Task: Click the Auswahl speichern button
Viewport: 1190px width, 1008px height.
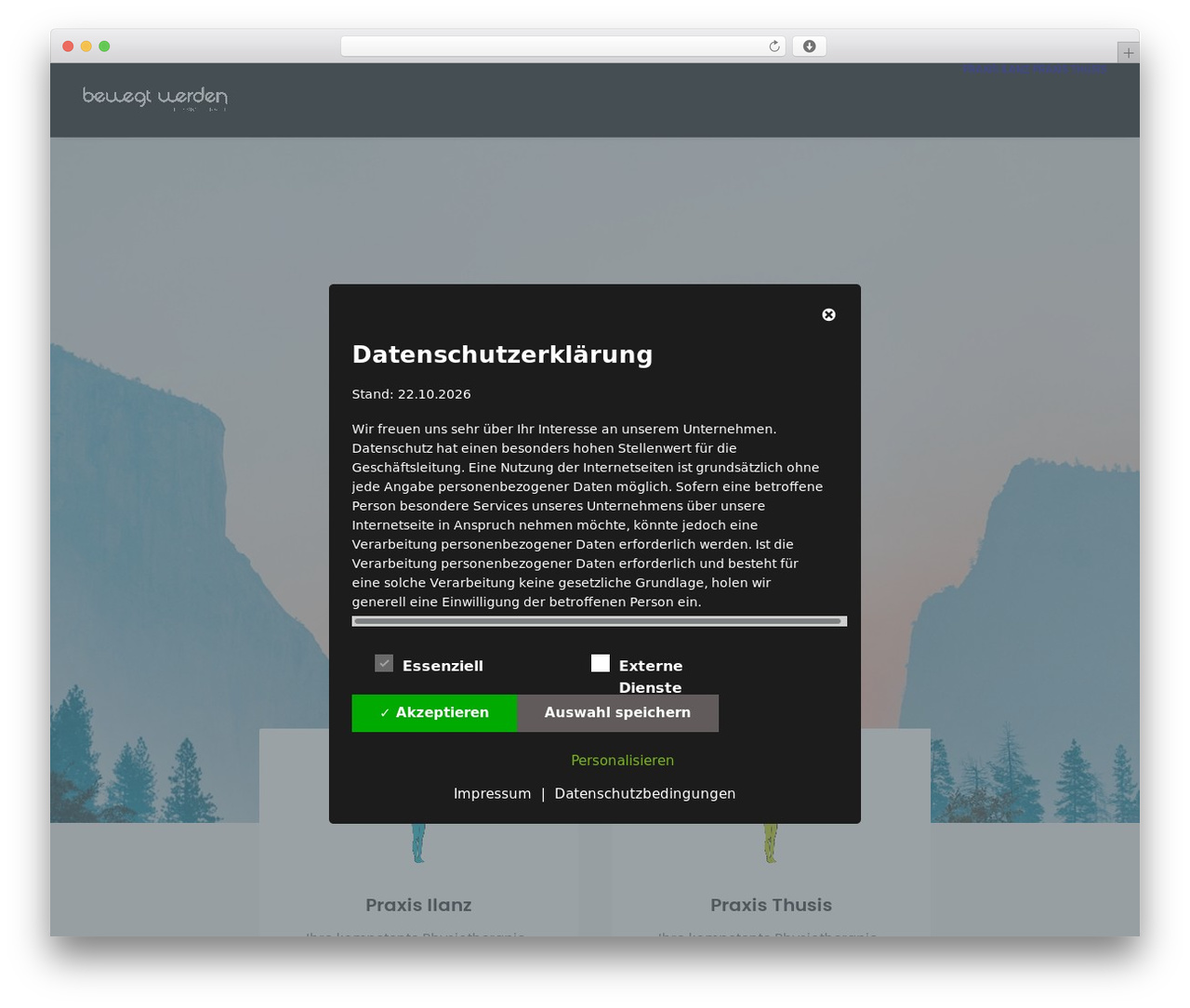Action: (x=617, y=713)
